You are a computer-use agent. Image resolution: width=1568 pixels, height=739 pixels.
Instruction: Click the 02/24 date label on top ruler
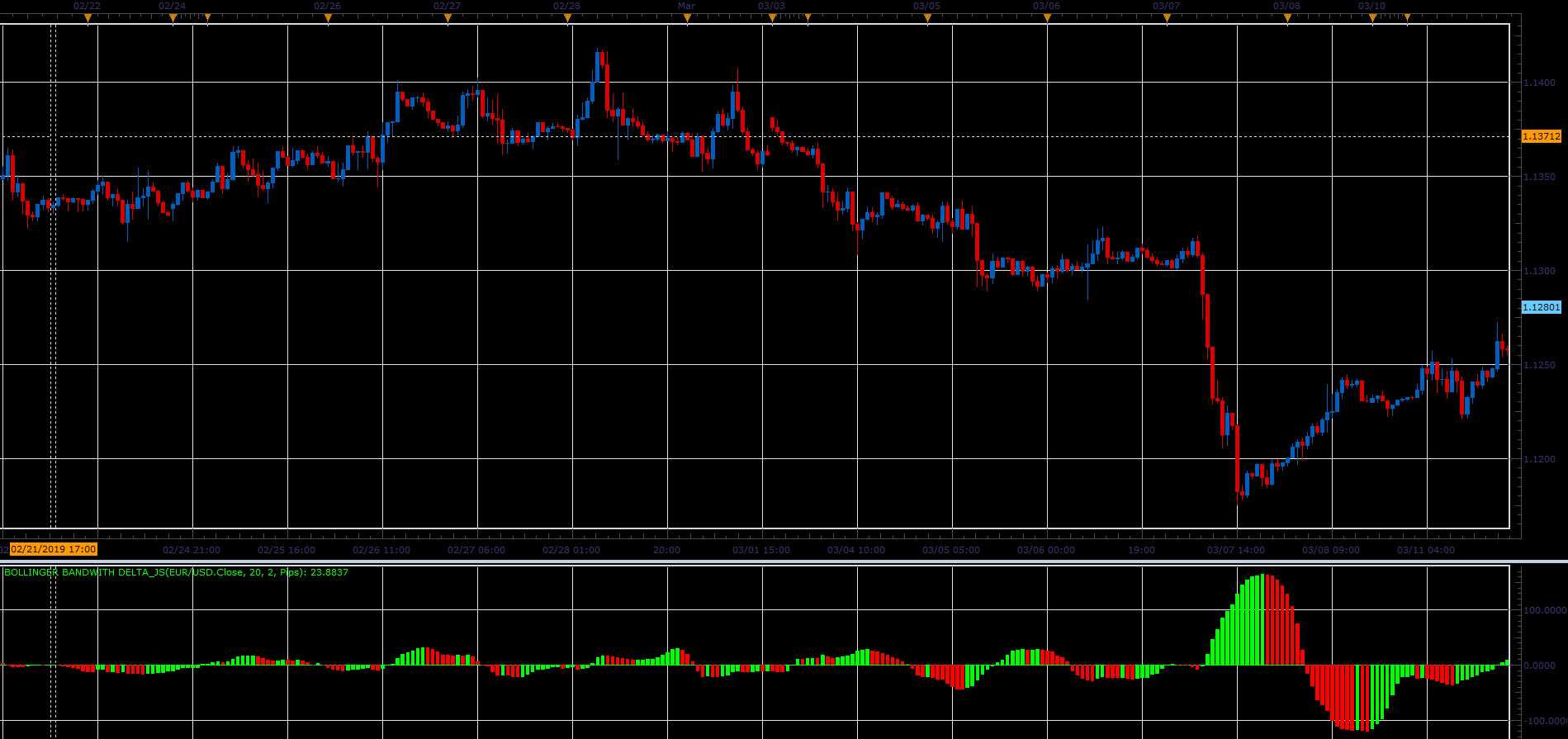[172, 6]
